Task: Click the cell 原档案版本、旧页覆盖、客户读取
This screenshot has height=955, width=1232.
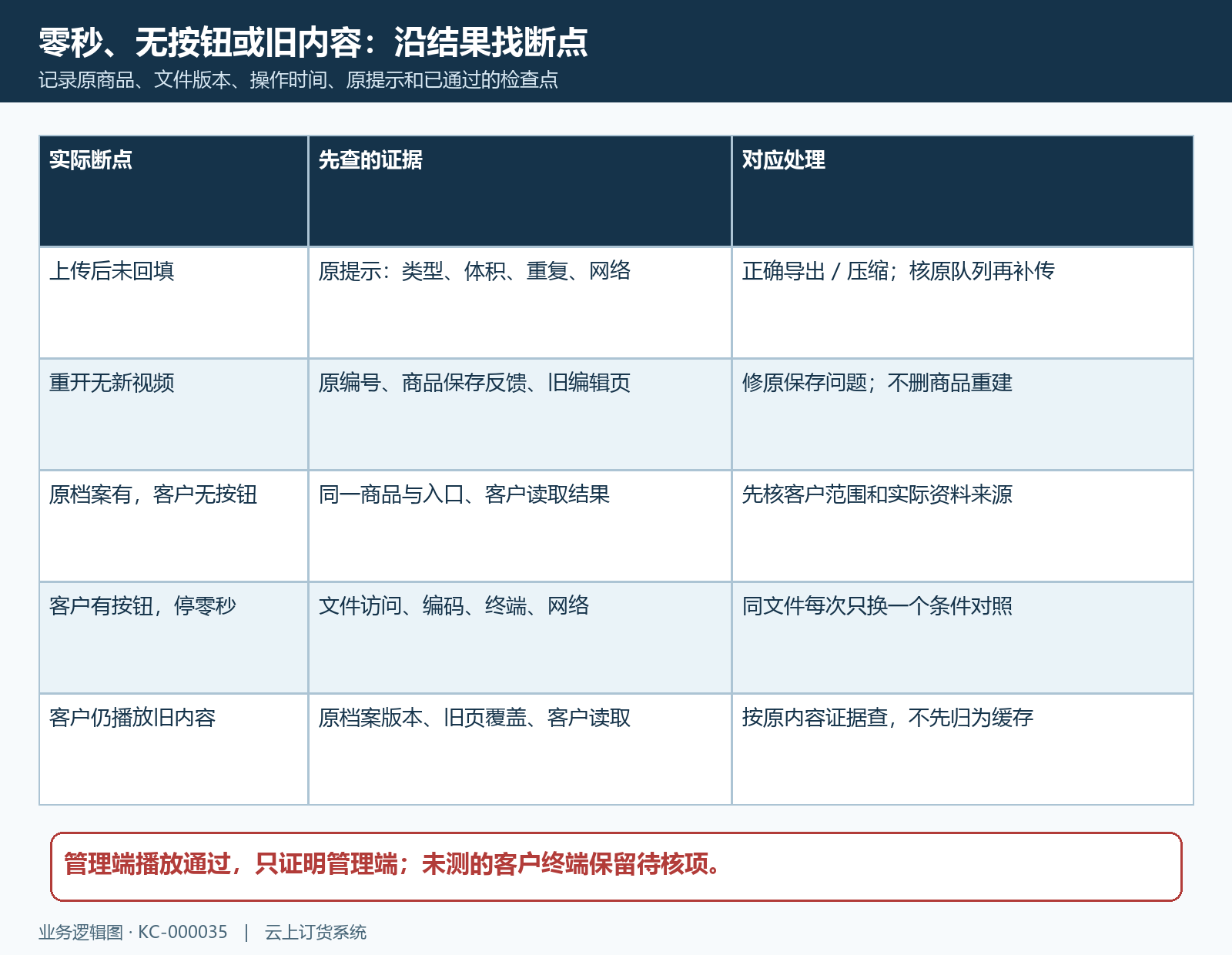Action: point(520,749)
